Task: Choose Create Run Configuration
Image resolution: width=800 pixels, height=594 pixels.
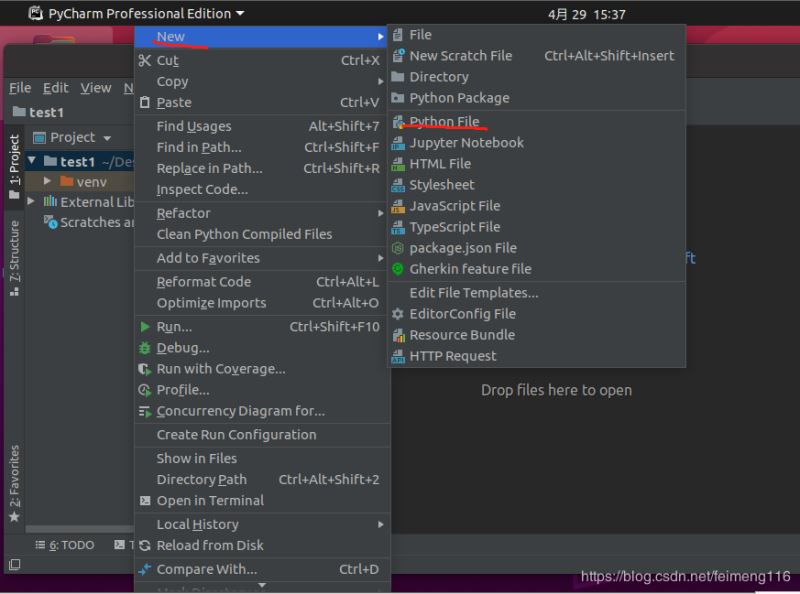Action: pos(262,435)
